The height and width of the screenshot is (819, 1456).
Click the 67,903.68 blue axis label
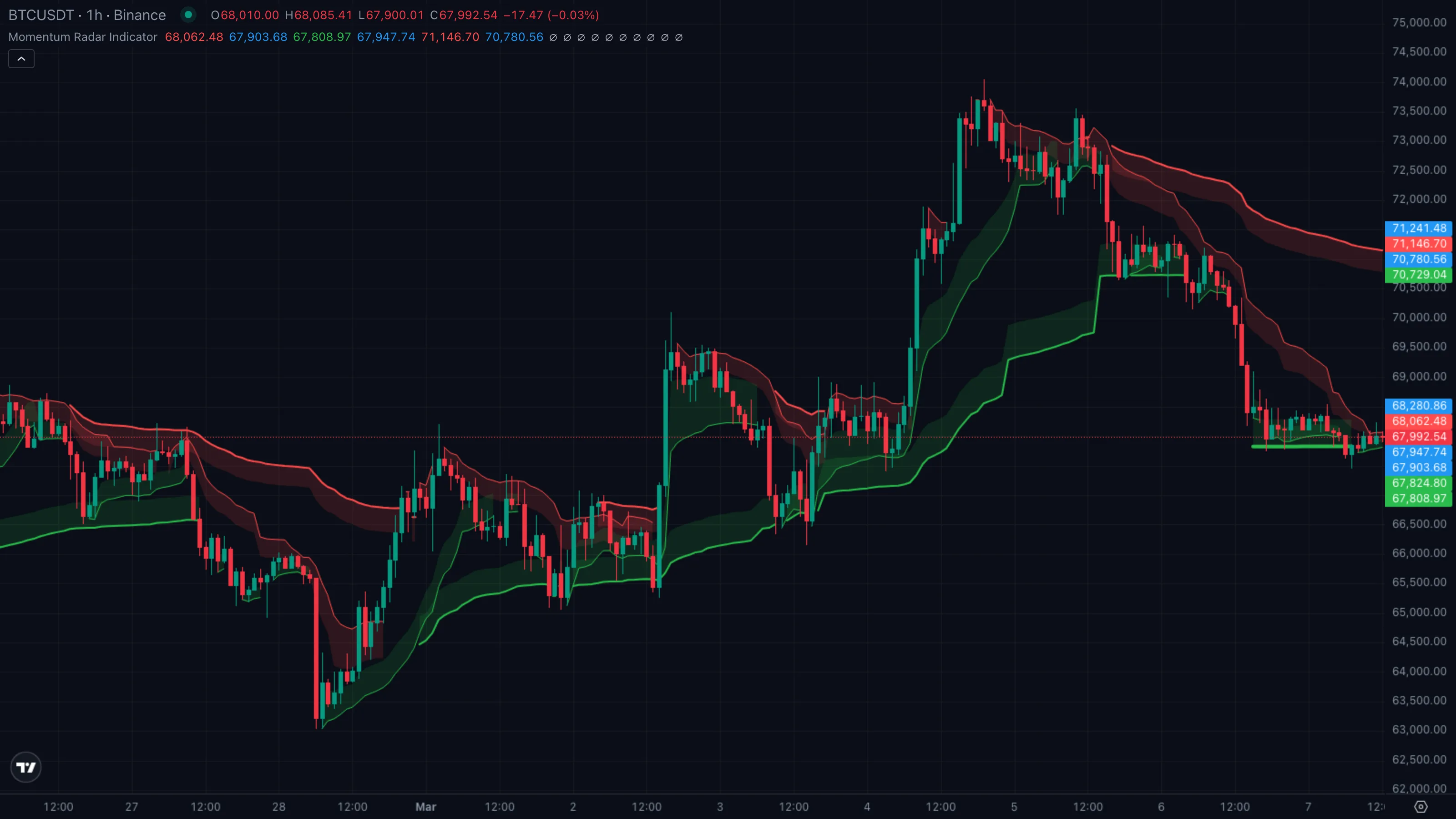(x=1419, y=467)
